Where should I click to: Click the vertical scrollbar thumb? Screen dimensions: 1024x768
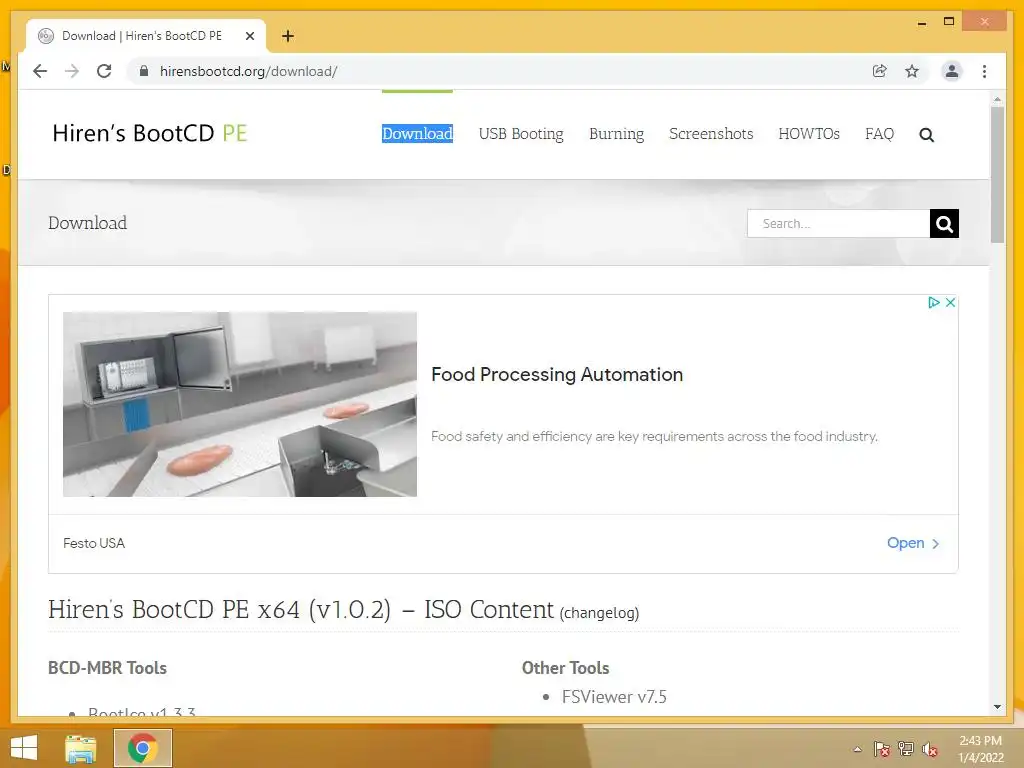(997, 175)
